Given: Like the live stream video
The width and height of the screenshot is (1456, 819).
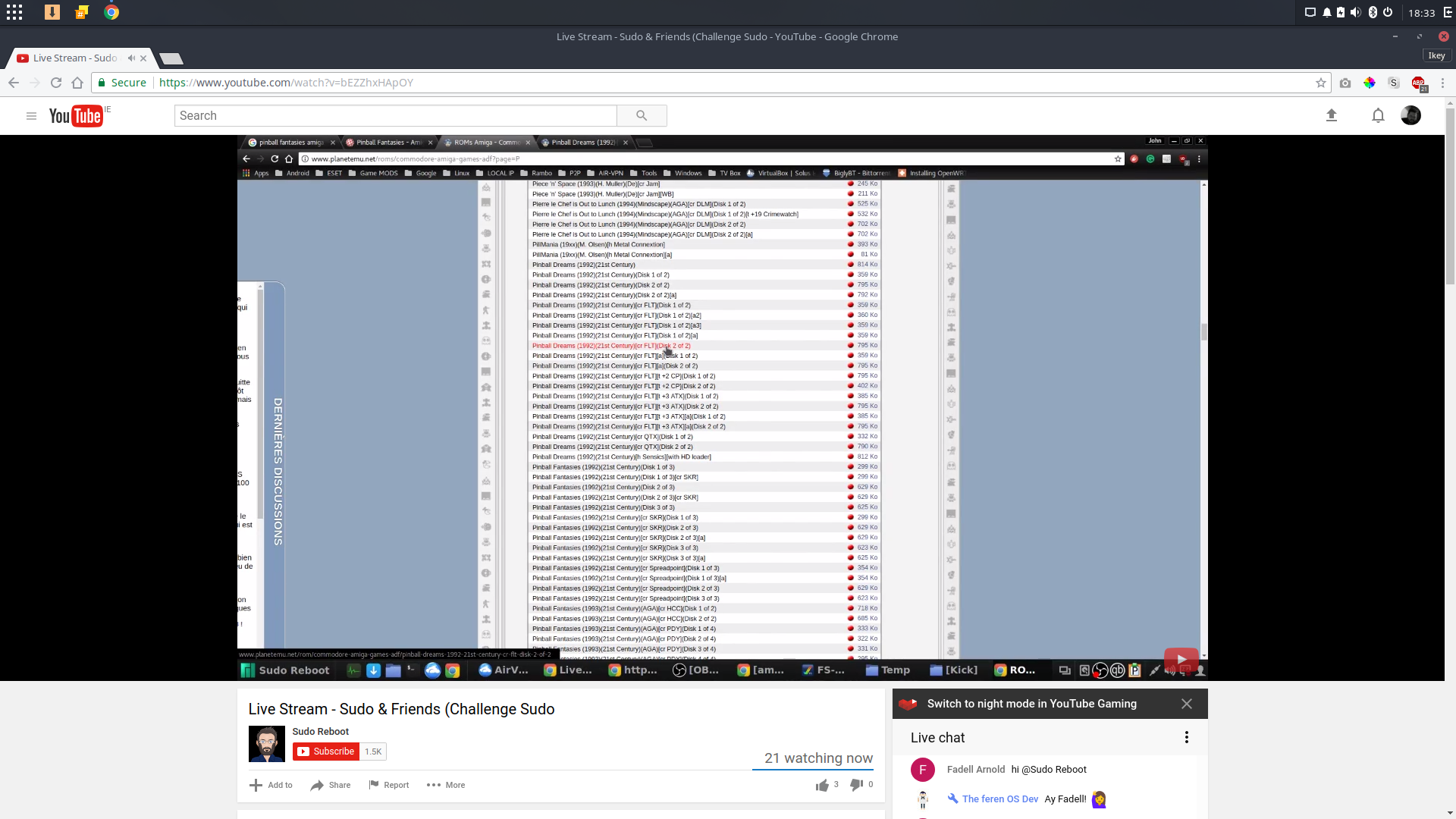Looking at the screenshot, I should (x=822, y=785).
